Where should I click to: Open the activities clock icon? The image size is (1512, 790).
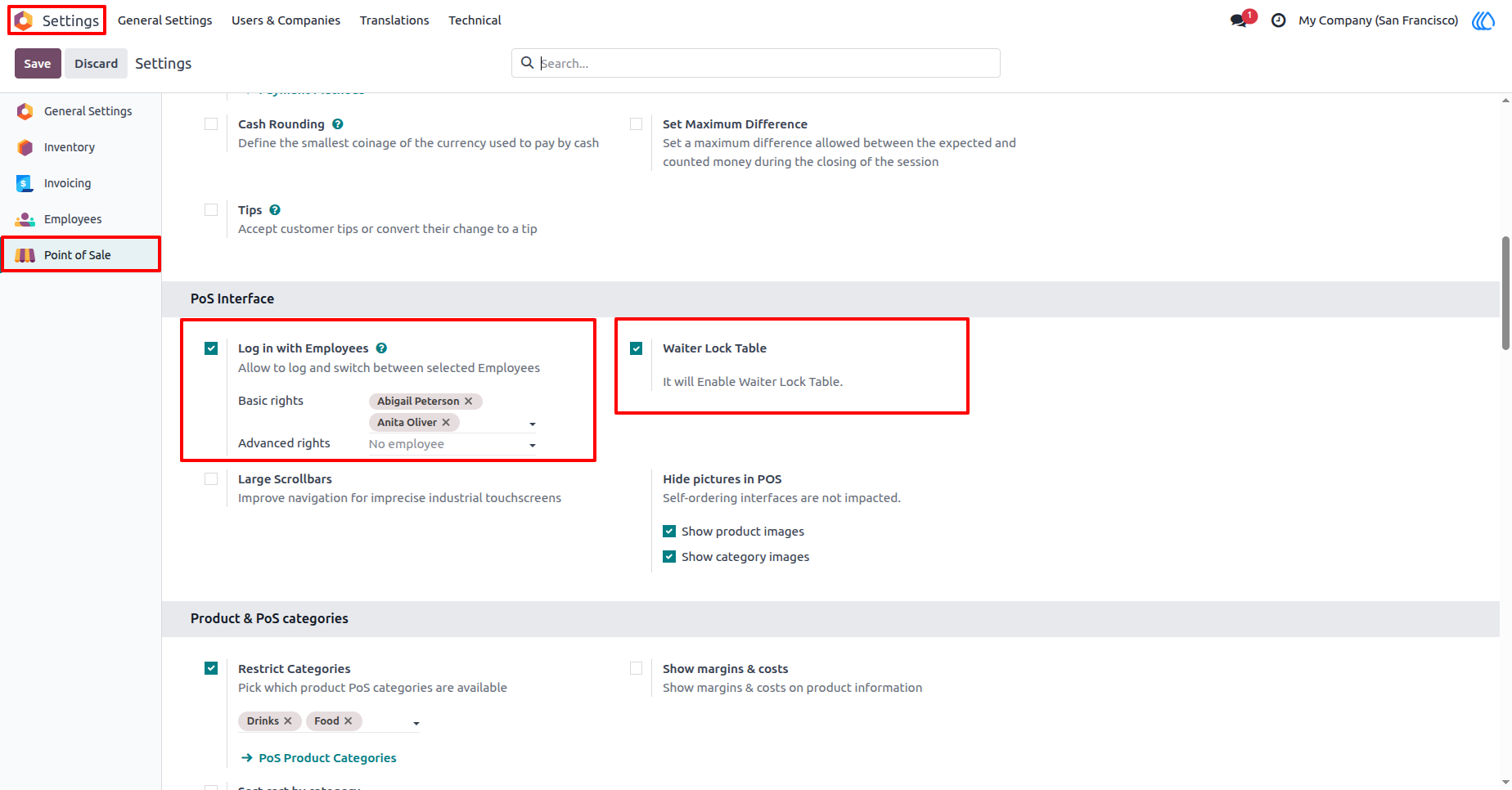[1278, 20]
